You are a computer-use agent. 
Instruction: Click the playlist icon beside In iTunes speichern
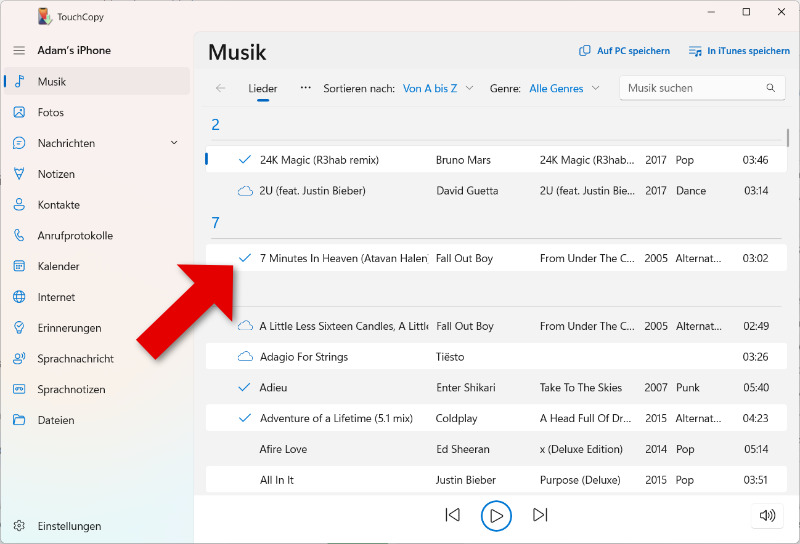(x=695, y=51)
